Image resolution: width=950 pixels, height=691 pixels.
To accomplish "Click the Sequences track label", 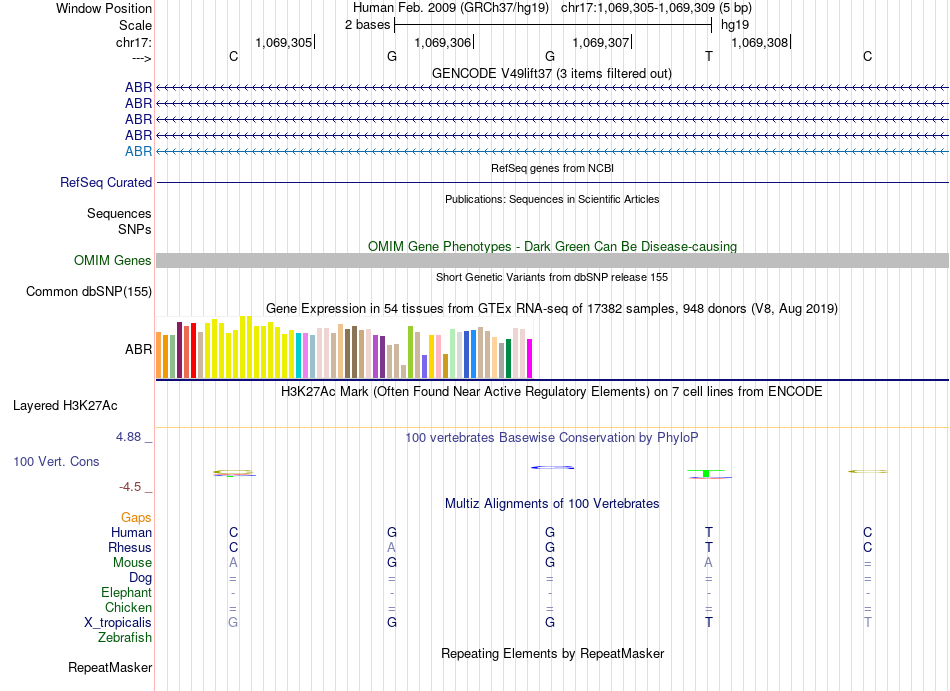I will (119, 213).
